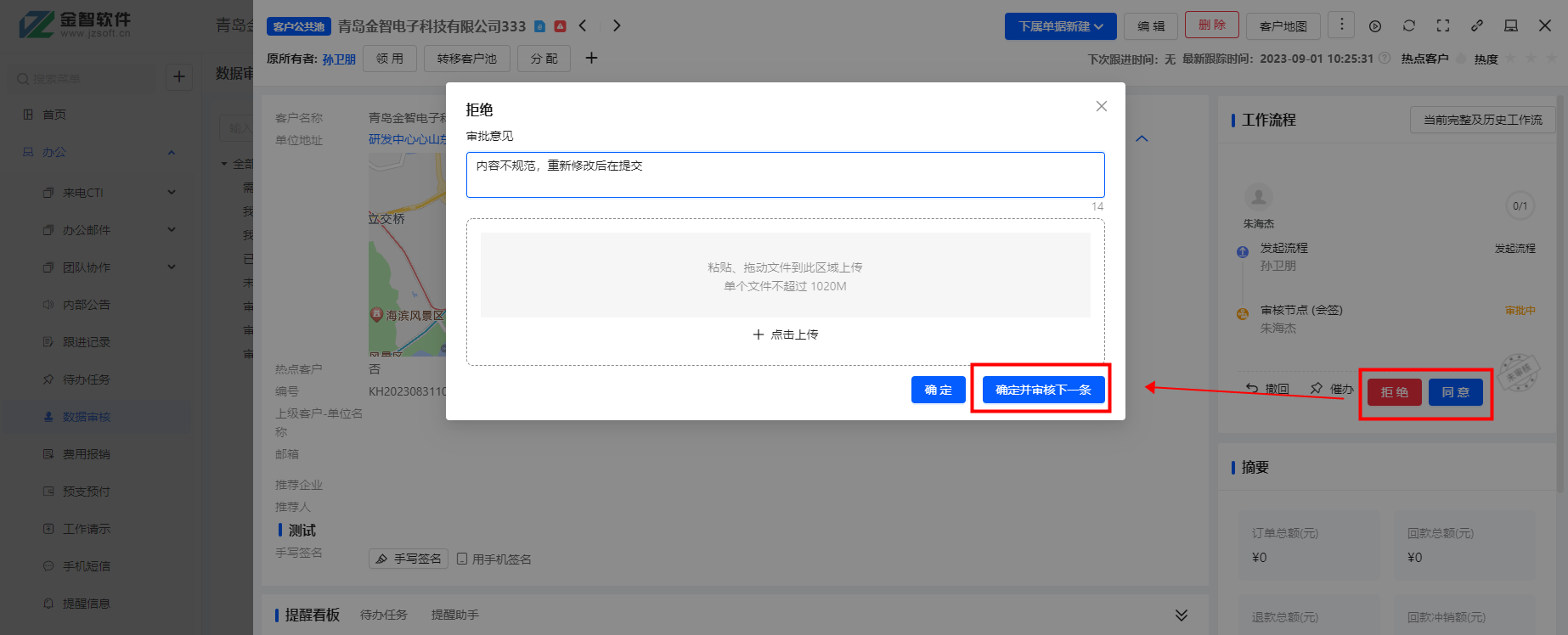The image size is (1568, 635).
Task: Open 数据审核 in sidebar
Action: [87, 417]
